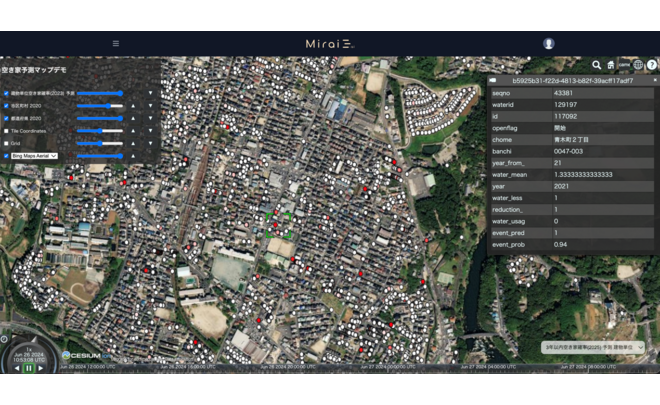This screenshot has width=660, height=405.
Task: Move Tile Coordinates layer up
Action: (x=133, y=130)
